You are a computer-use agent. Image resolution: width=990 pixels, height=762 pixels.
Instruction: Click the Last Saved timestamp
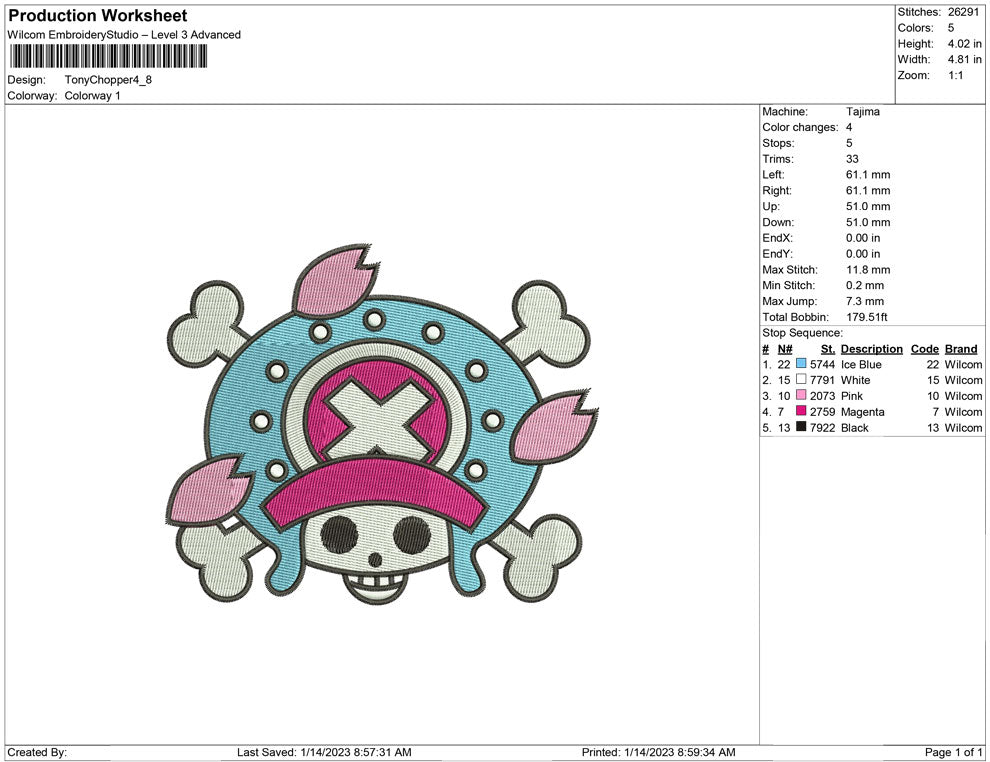(322, 752)
